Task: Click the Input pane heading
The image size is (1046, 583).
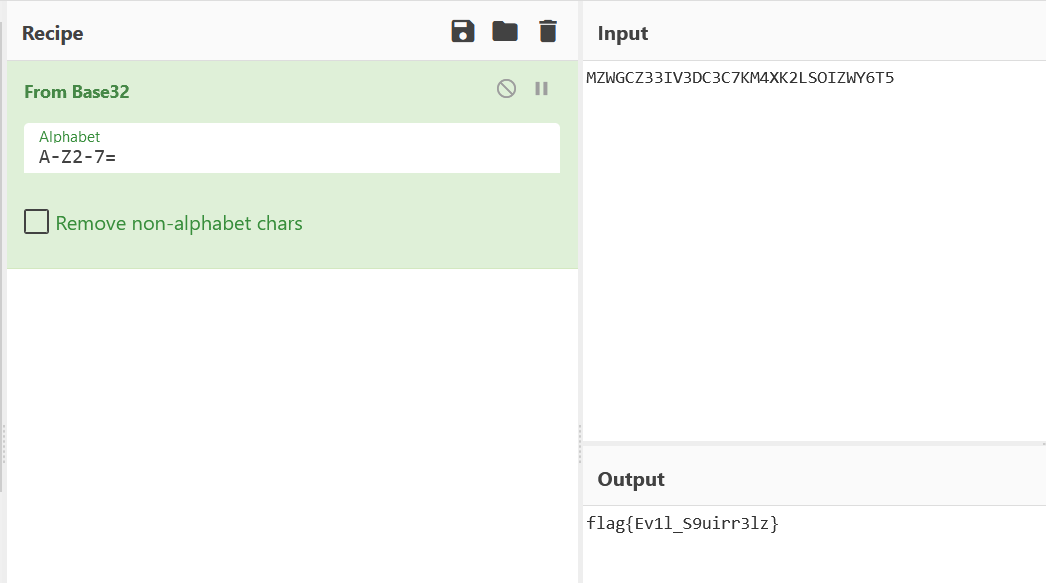Action: (x=622, y=33)
